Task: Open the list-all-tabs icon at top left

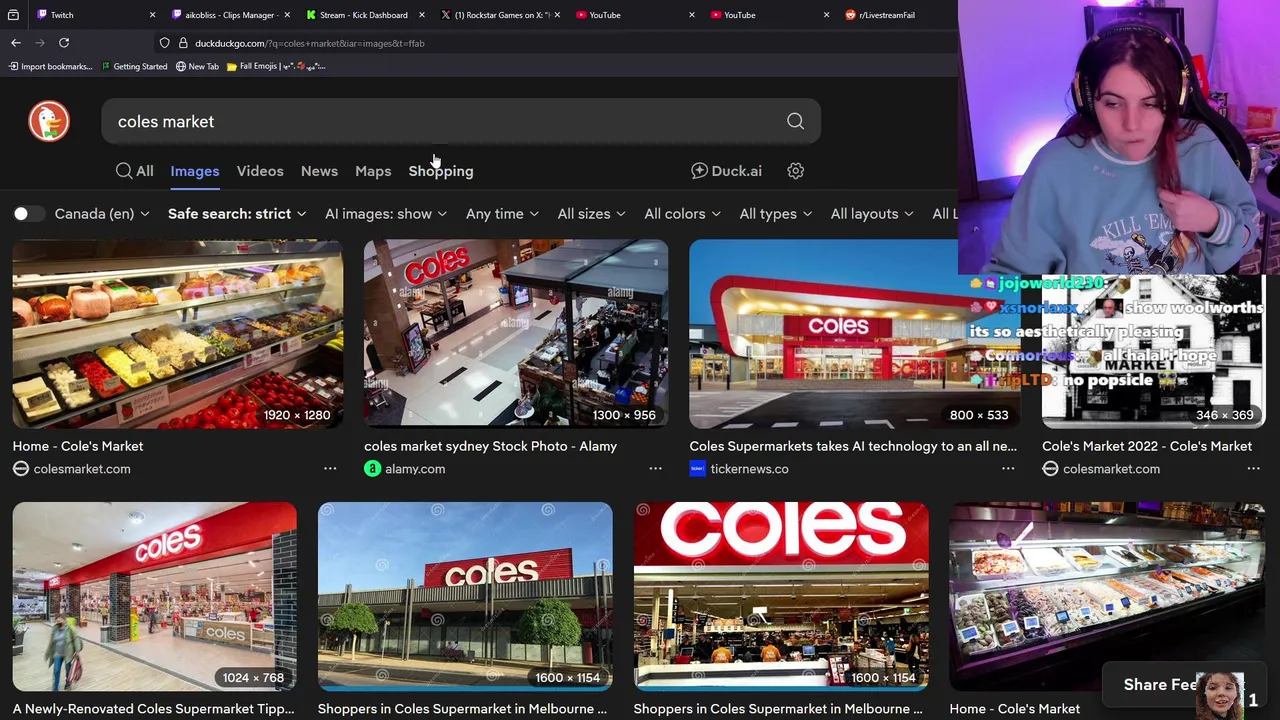Action: pos(13,15)
